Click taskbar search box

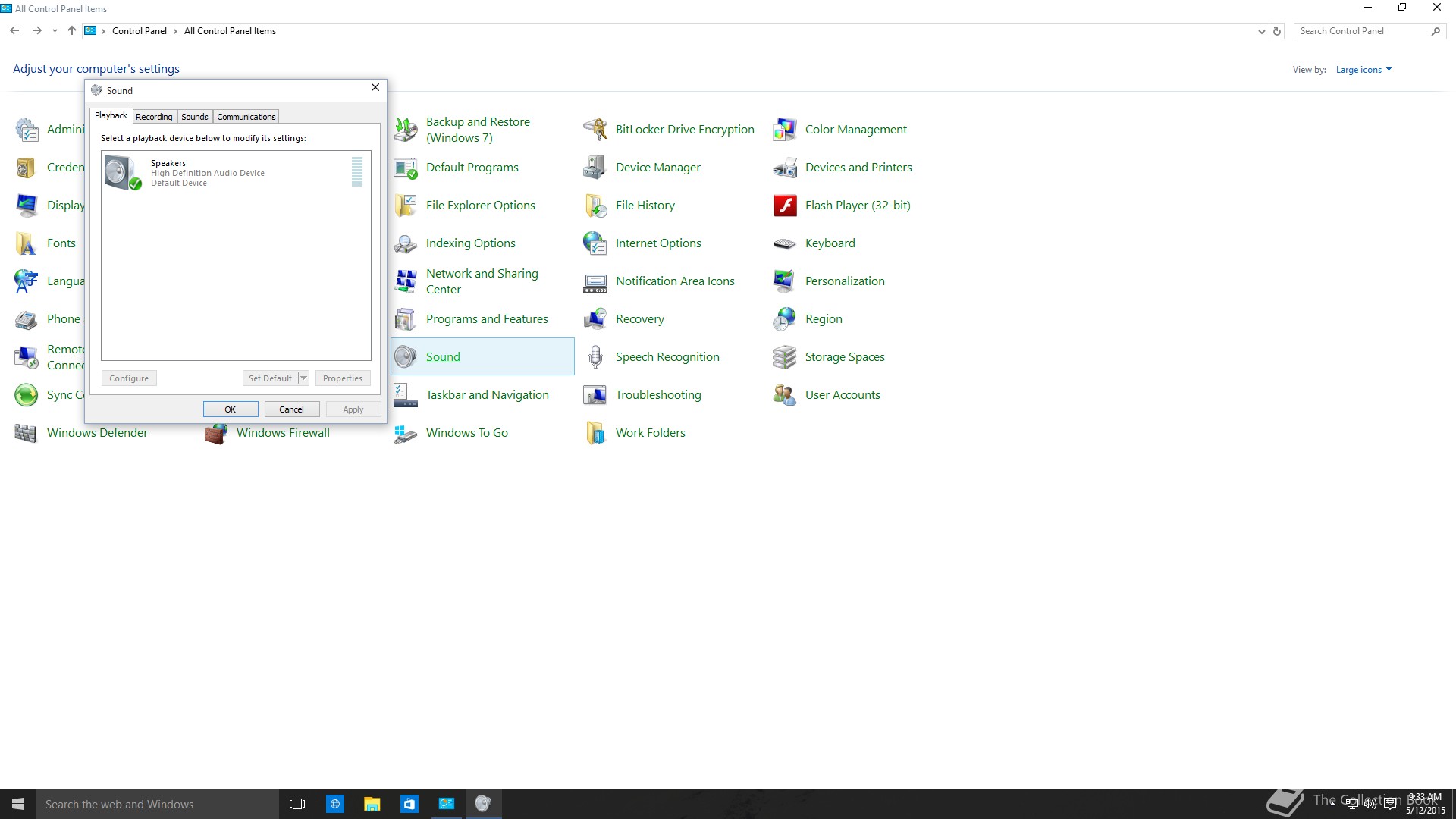tap(158, 804)
